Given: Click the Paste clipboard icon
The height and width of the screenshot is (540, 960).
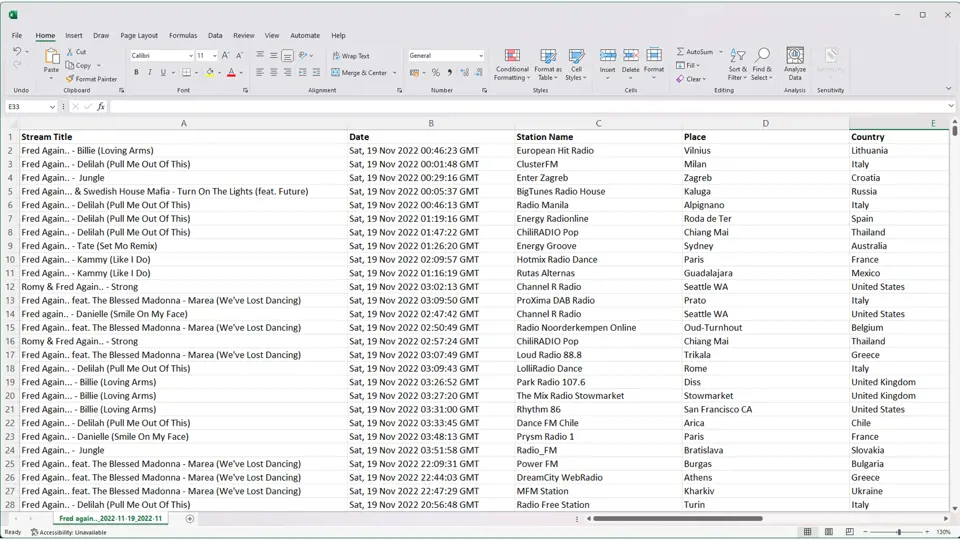Looking at the screenshot, I should pos(51,57).
